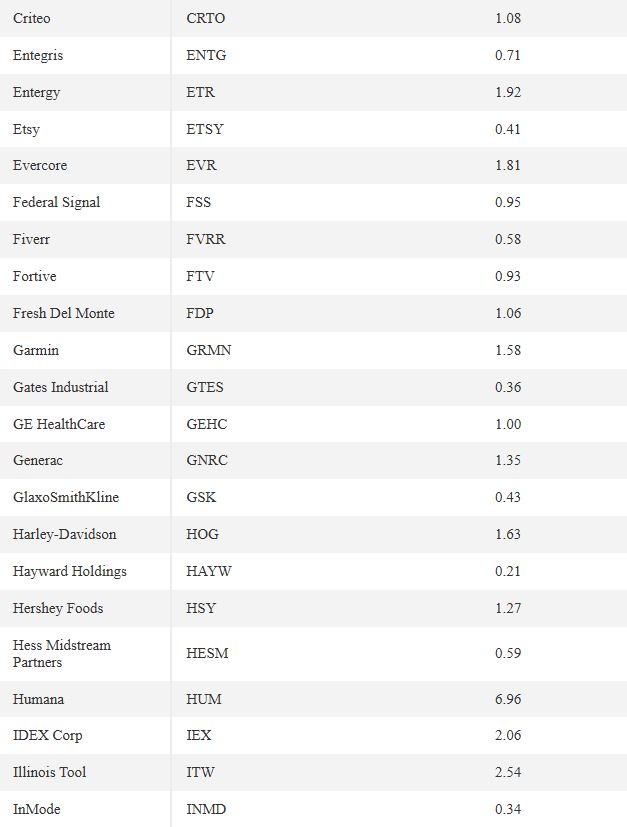This screenshot has height=827, width=627.
Task: Select the Fresh Del Monte name
Action: (x=64, y=313)
